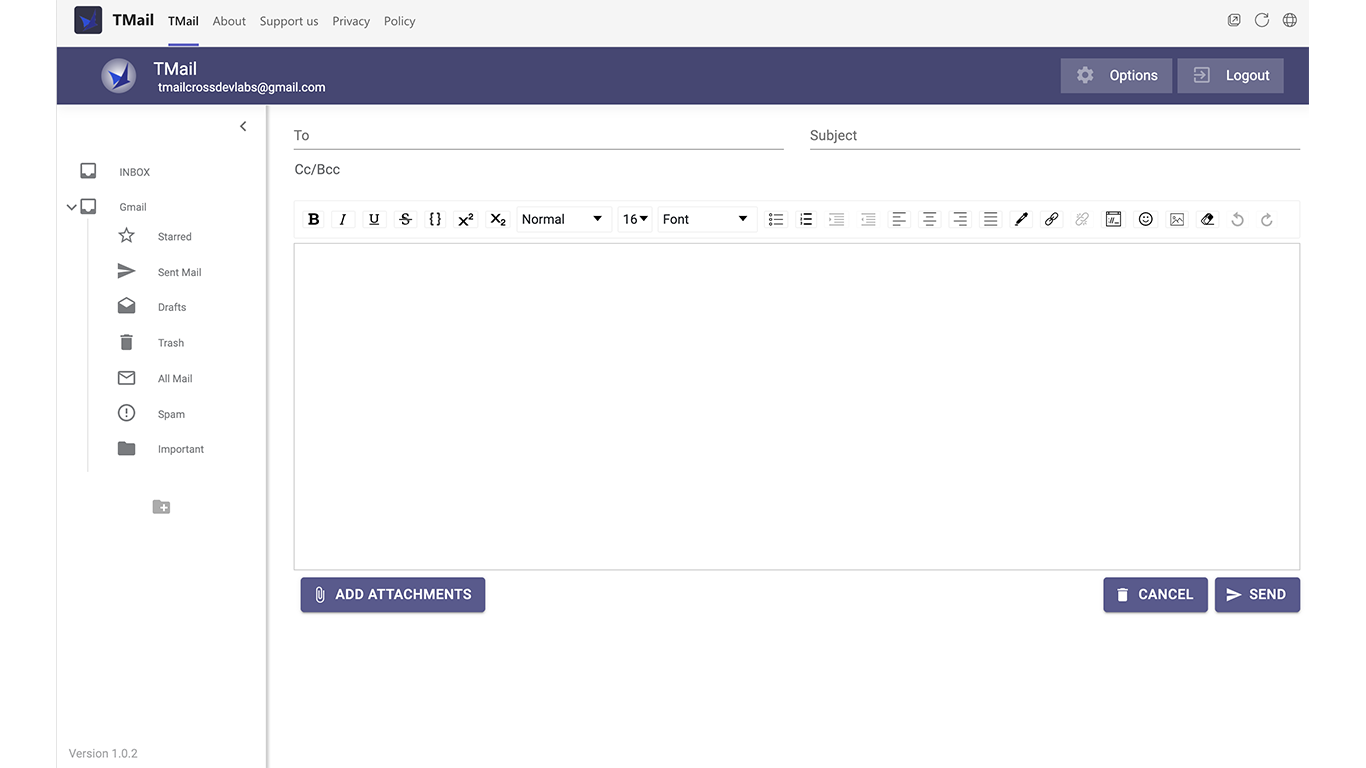Open the emoji picker
1366x768 pixels.
click(x=1146, y=219)
